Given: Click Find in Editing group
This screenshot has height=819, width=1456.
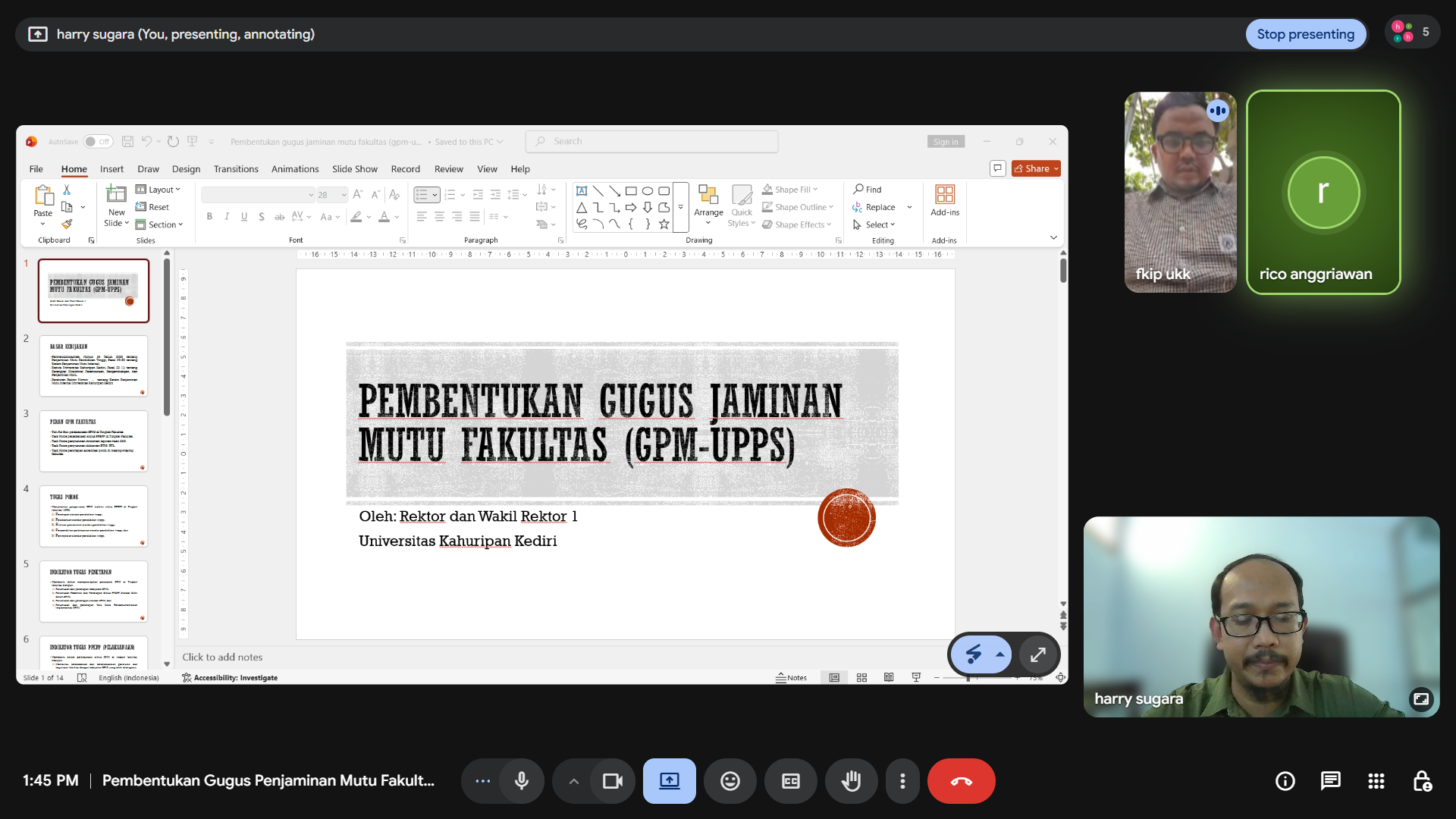Looking at the screenshot, I should point(868,190).
